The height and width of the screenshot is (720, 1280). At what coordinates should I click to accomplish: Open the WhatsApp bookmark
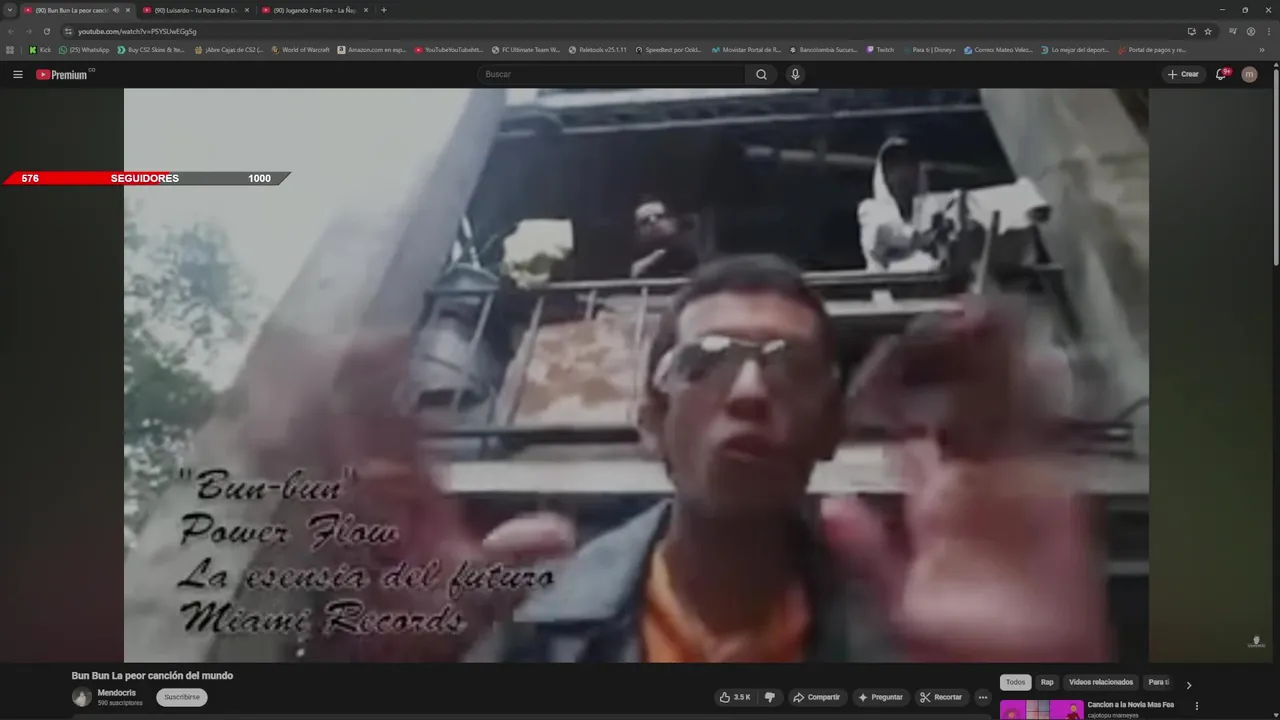coord(84,49)
